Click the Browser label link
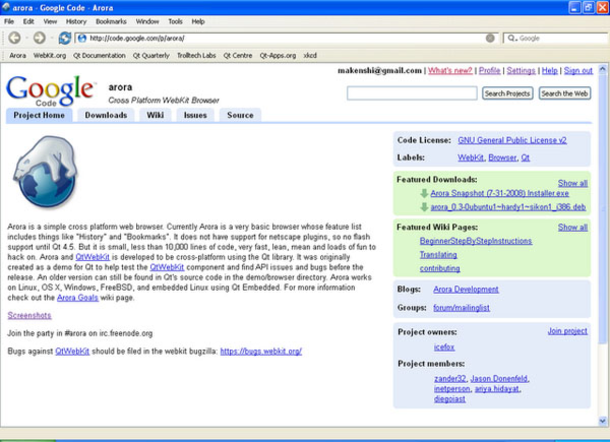Image resolution: width=610 pixels, height=442 pixels. pyautogui.click(x=502, y=158)
